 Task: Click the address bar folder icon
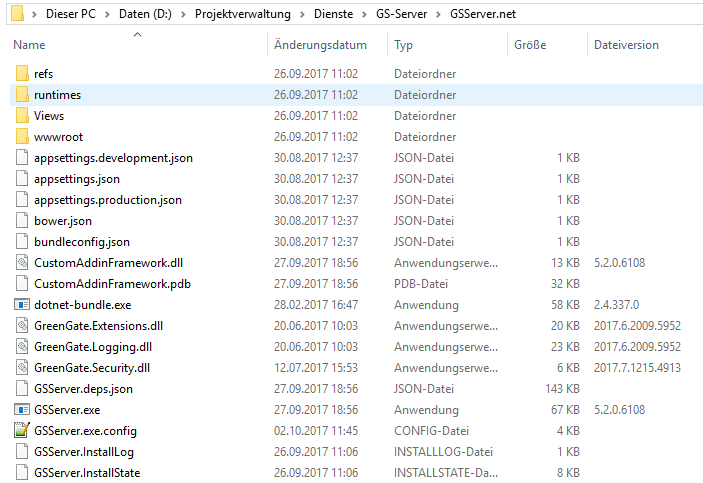tap(17, 13)
